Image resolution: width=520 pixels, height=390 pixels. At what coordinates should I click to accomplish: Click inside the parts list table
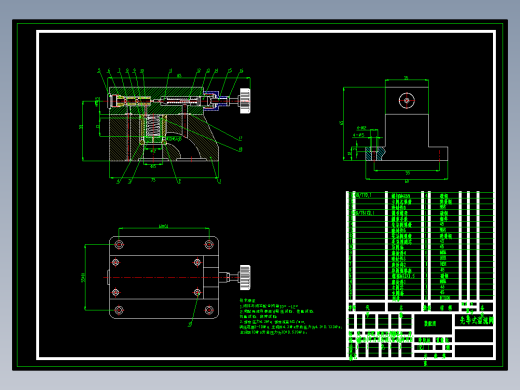[420, 246]
